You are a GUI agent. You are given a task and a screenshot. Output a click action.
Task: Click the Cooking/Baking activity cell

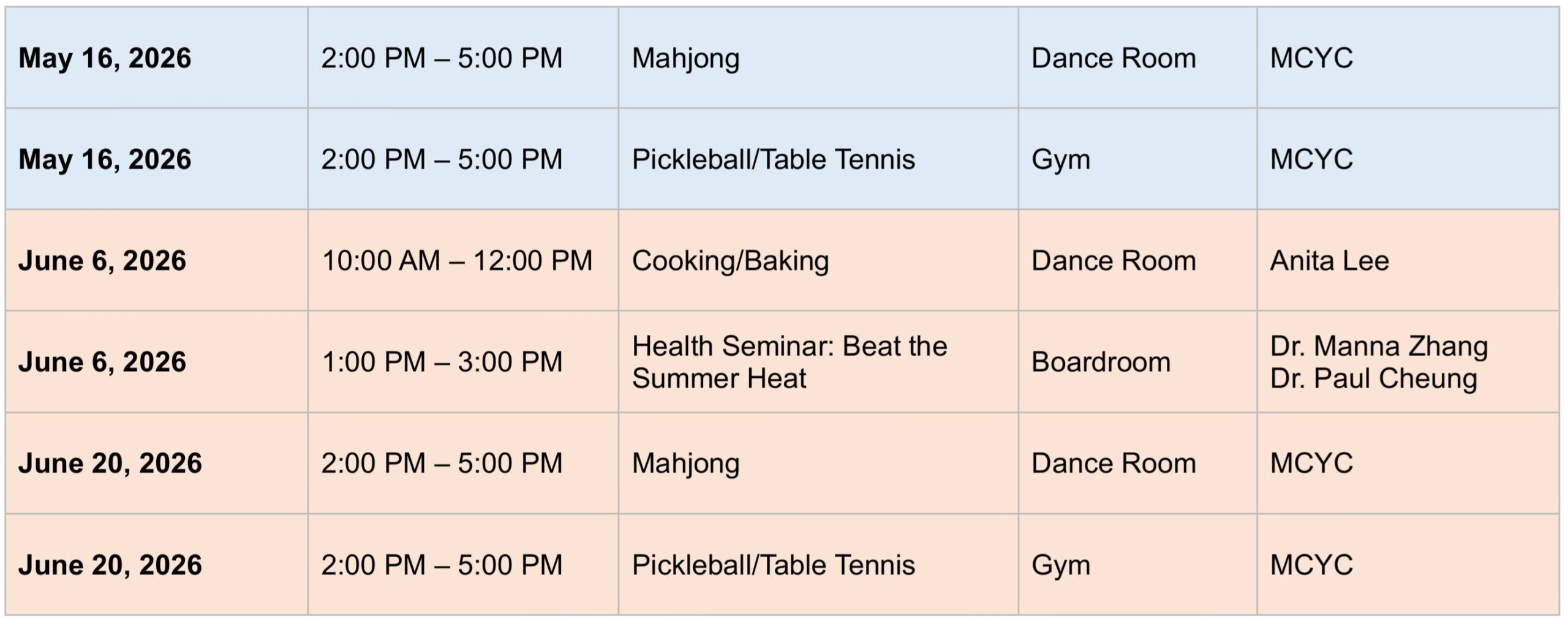pos(730,261)
